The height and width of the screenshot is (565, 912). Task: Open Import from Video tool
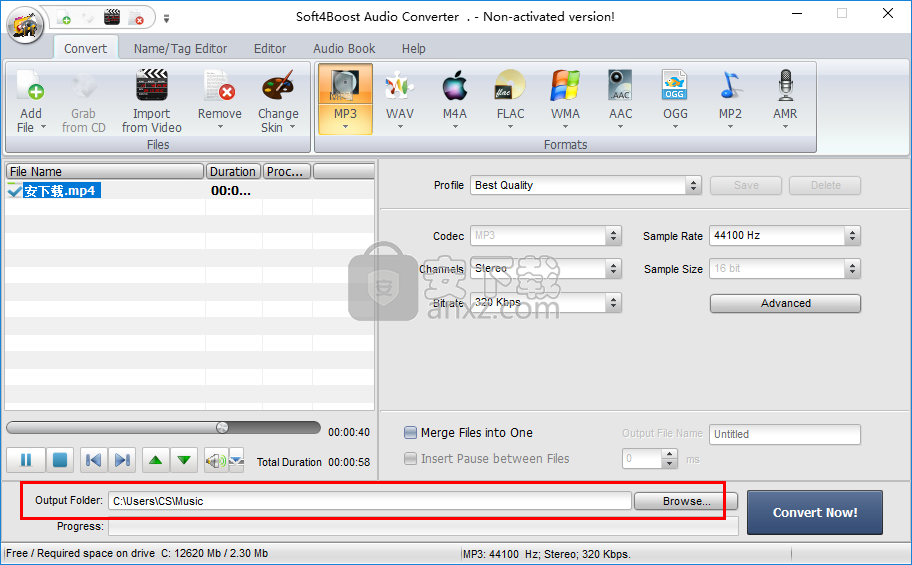[152, 101]
